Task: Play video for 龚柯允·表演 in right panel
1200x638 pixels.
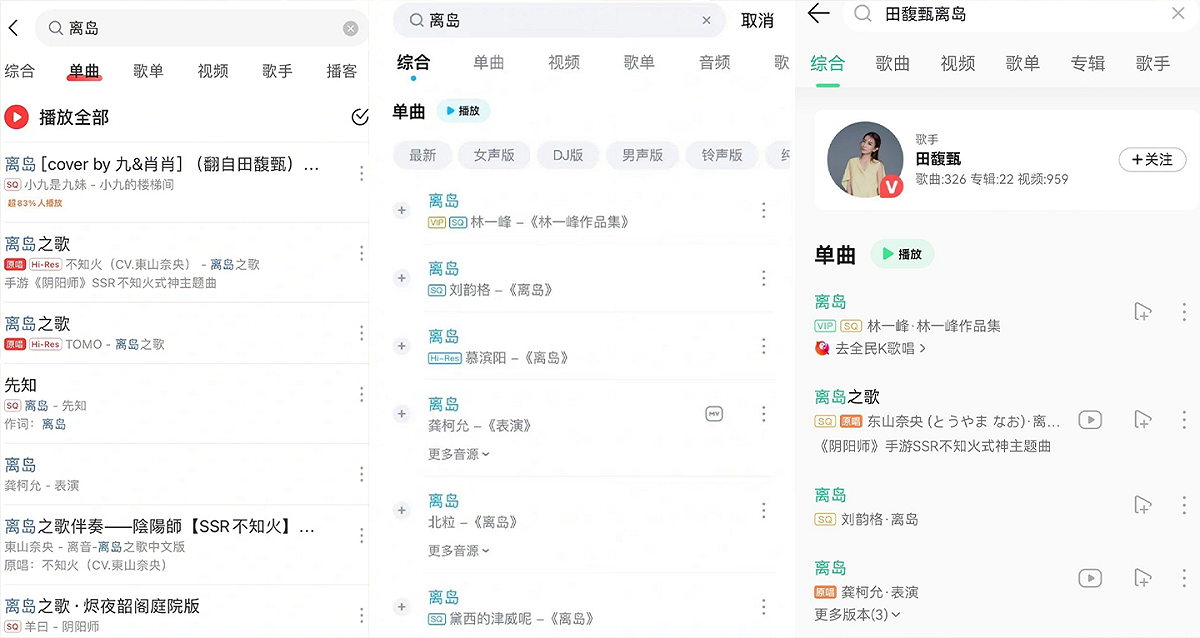Action: pos(1090,578)
